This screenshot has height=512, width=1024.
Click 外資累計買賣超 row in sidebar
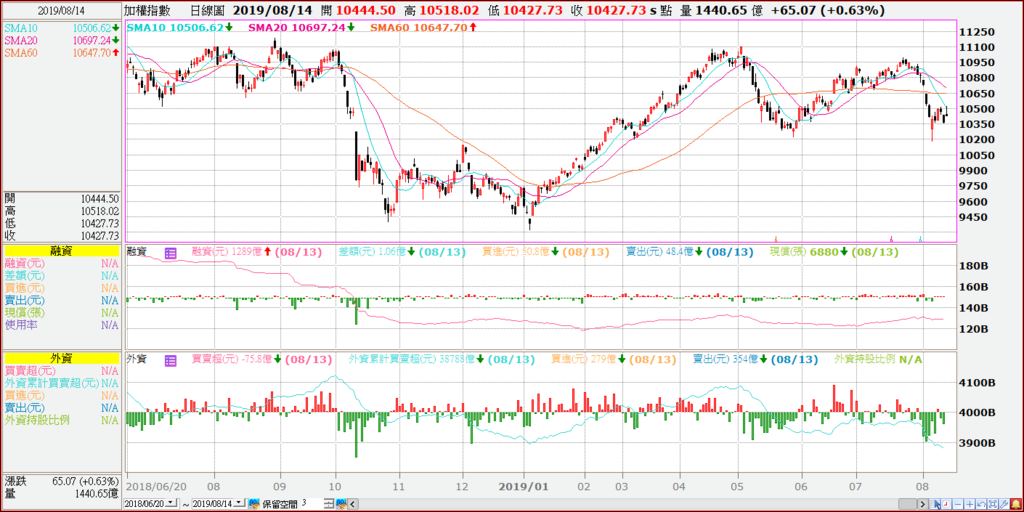[61, 383]
